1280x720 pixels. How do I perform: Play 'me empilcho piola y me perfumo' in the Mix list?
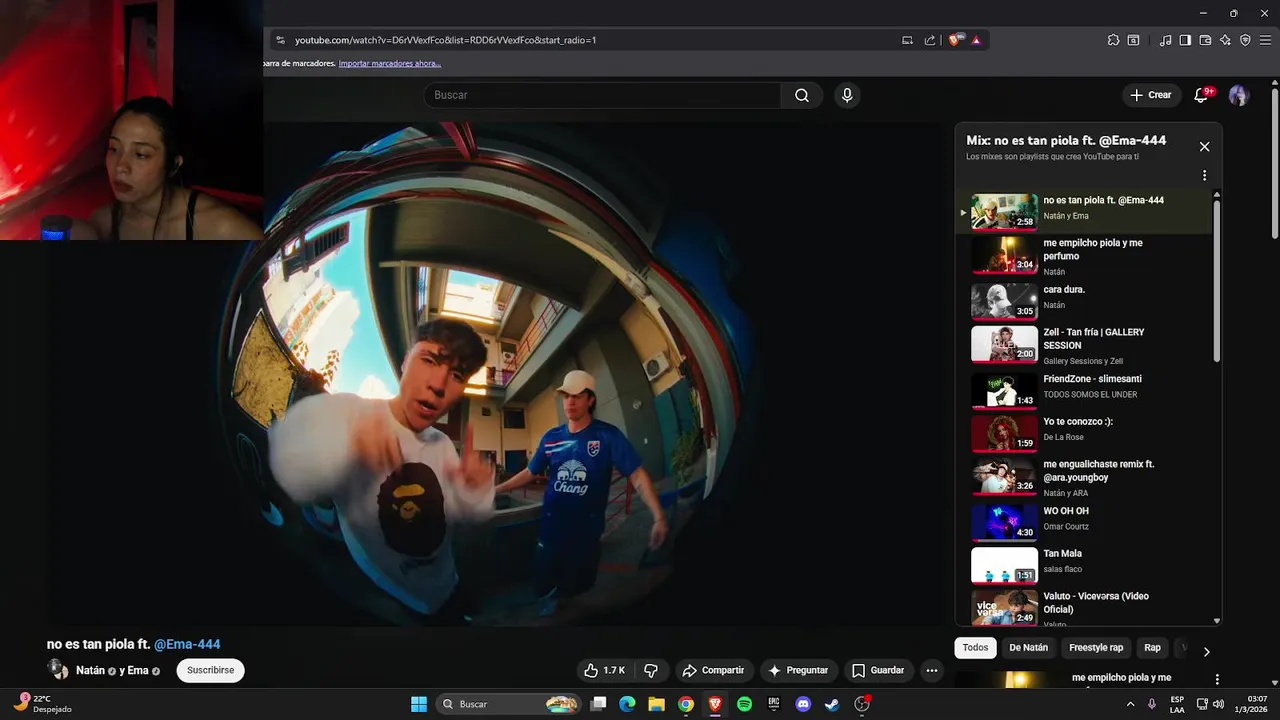pyautogui.click(x=1082, y=256)
